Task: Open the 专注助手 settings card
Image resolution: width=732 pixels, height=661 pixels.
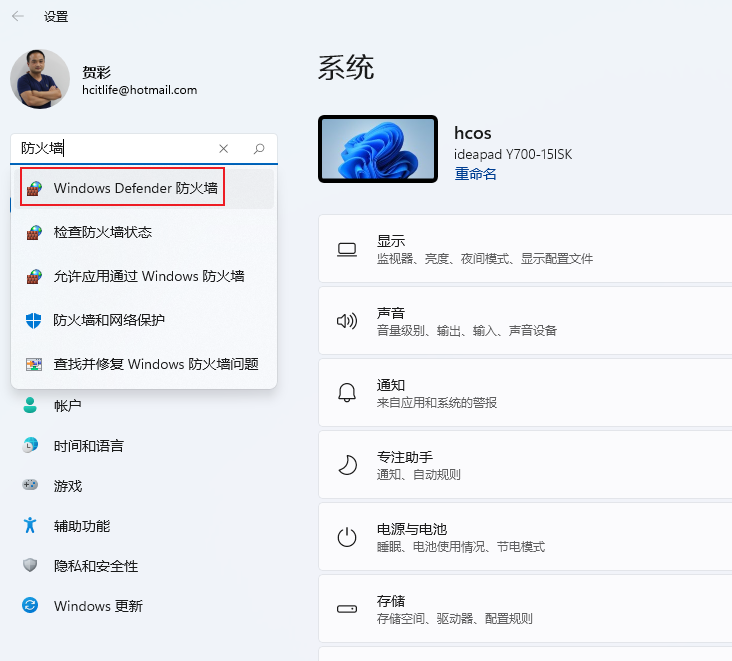Action: tap(526, 465)
